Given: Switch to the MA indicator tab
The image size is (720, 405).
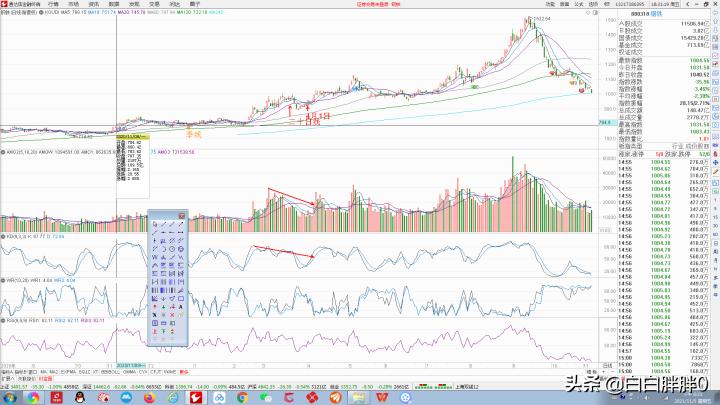Looking at the screenshot, I should click(x=43, y=372).
